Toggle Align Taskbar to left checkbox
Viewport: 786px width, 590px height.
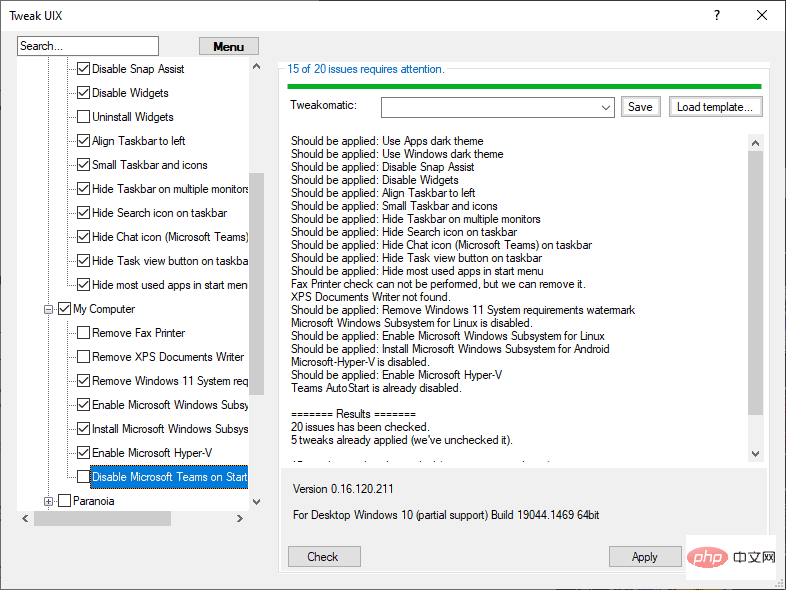click(x=84, y=141)
